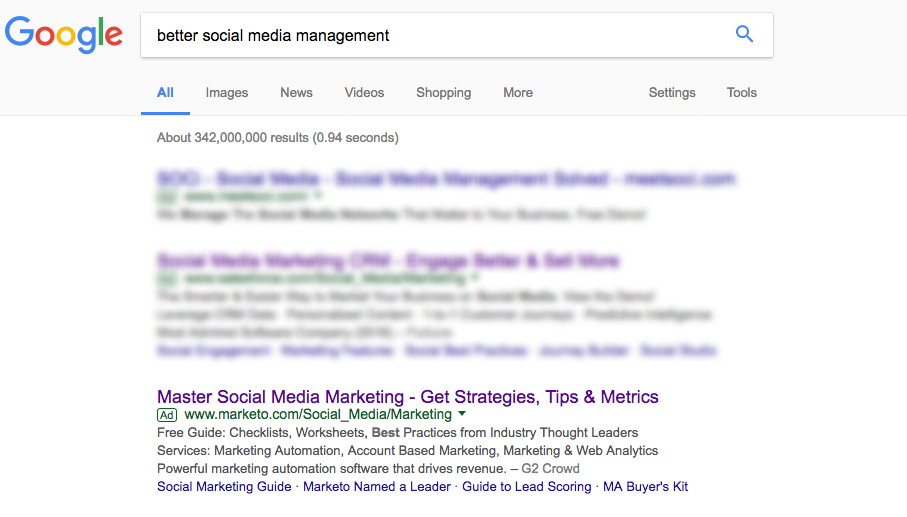Click the Marketo Named a Leader link
907x517 pixels.
376,487
